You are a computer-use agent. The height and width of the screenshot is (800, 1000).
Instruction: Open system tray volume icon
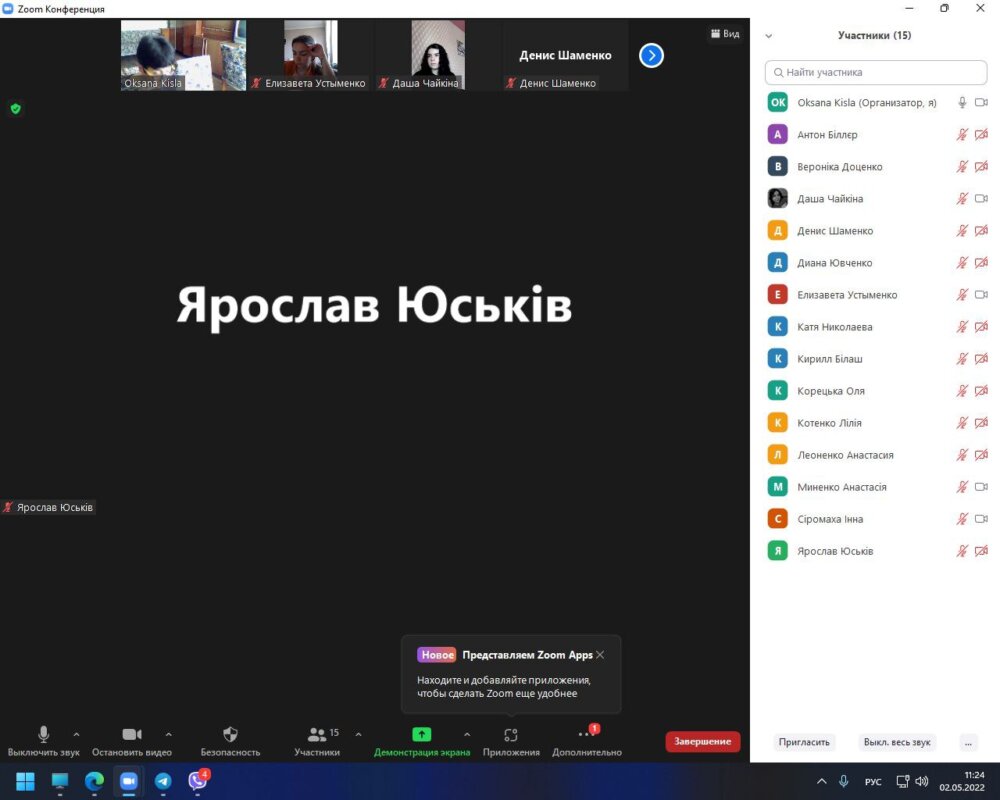click(922, 781)
